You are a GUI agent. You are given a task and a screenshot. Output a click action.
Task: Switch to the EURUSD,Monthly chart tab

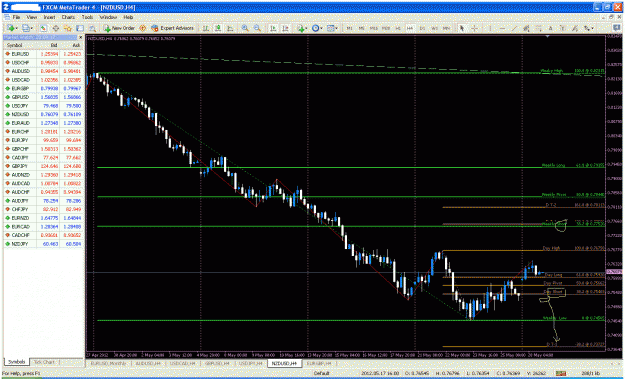(x=108, y=363)
